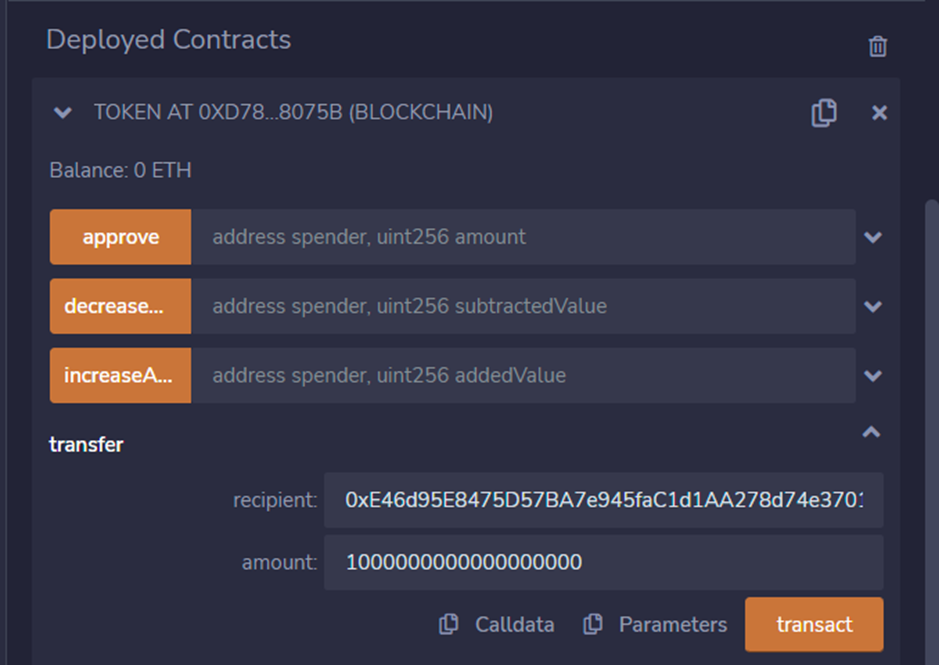Collapse the transfer function section
This screenshot has height=665, width=939.
click(x=871, y=432)
